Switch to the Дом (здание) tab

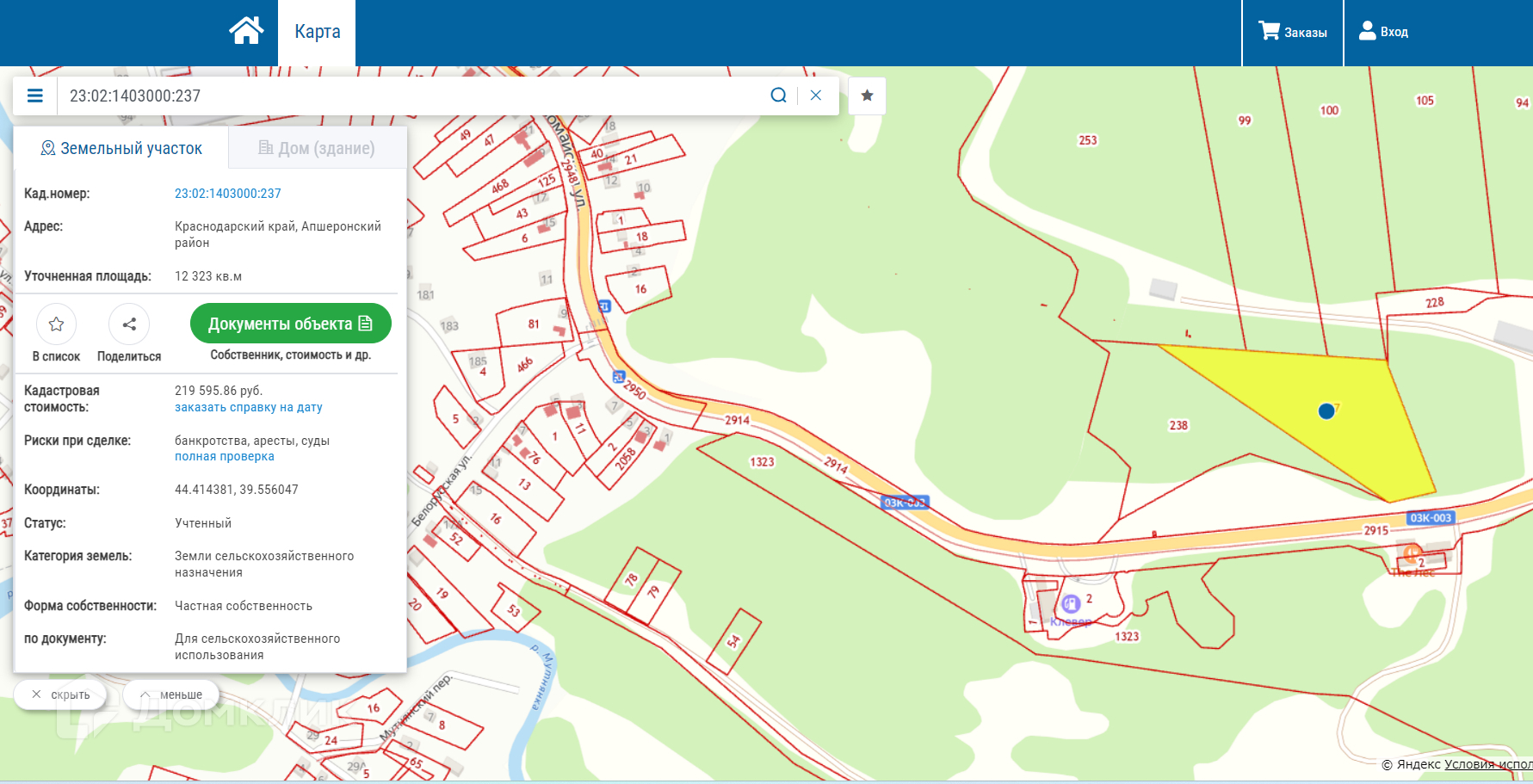click(x=317, y=148)
